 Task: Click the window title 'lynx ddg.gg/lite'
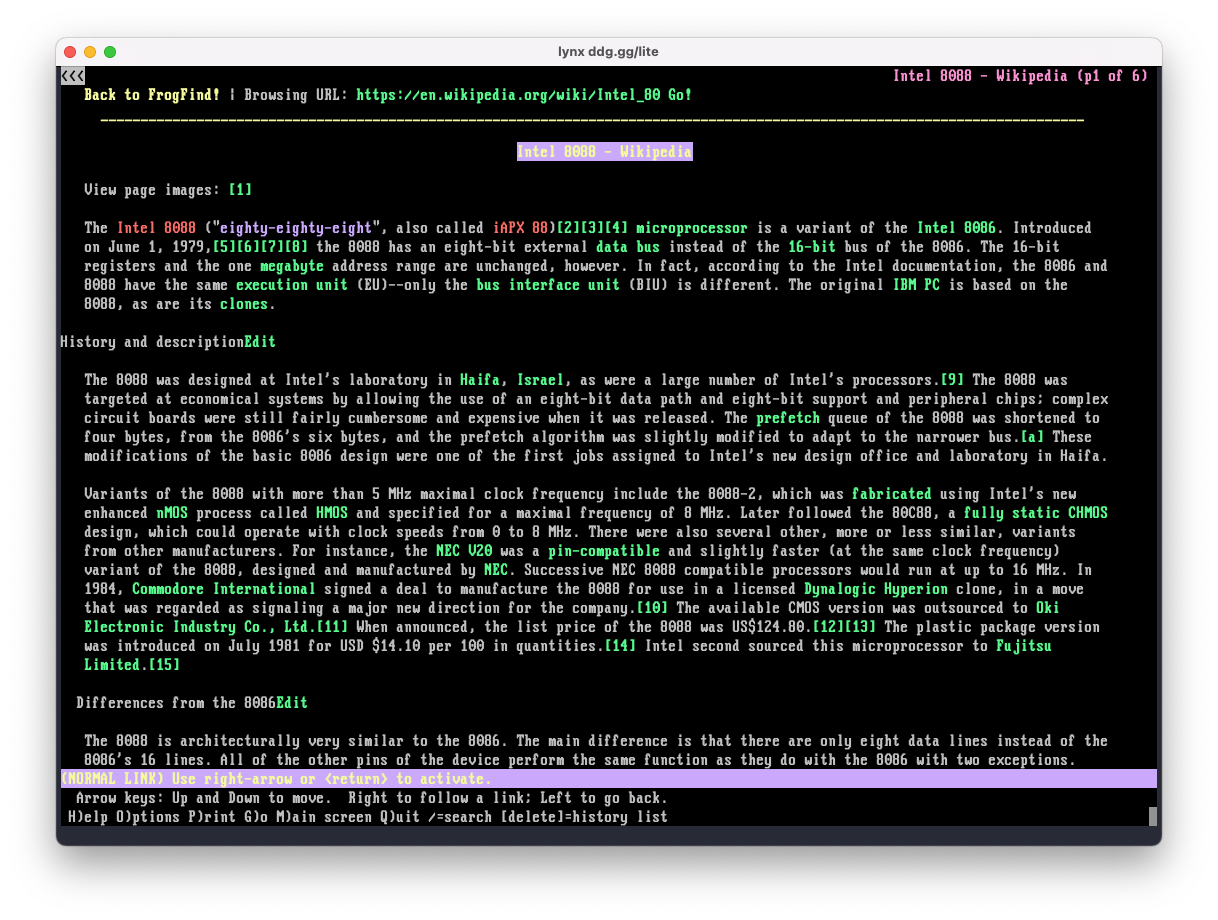[x=608, y=52]
